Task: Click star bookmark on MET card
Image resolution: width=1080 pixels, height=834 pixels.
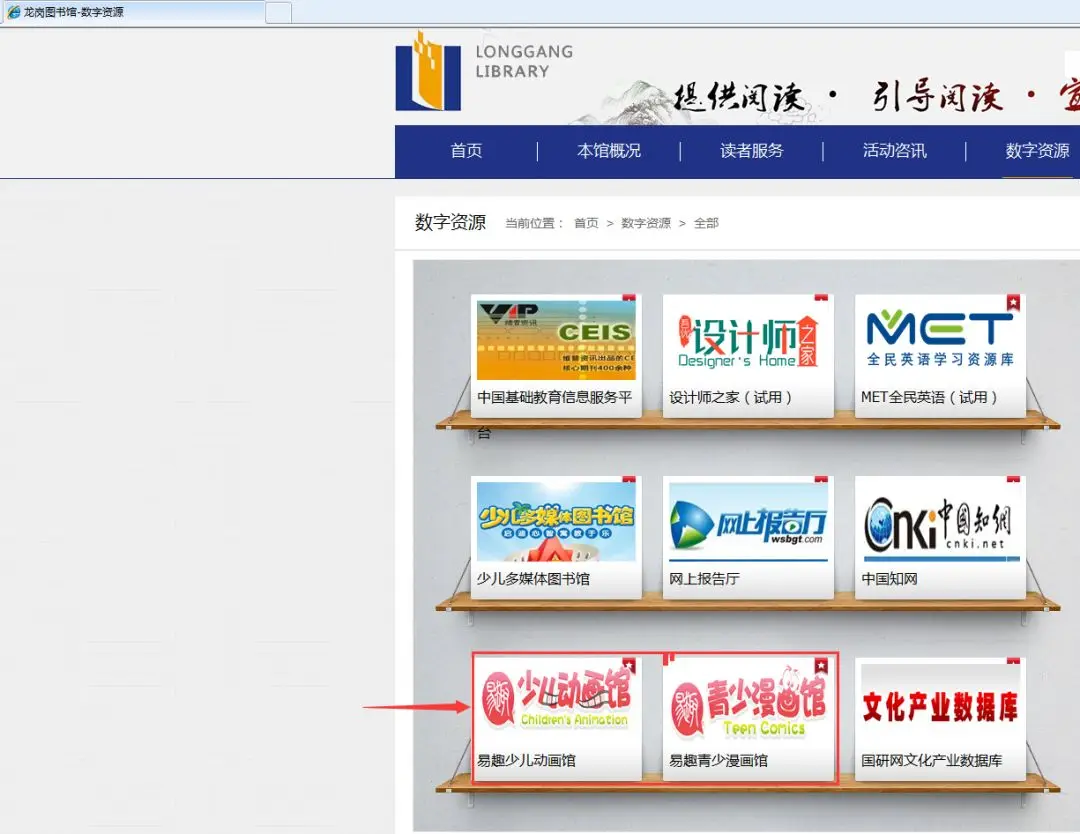Action: (1013, 302)
